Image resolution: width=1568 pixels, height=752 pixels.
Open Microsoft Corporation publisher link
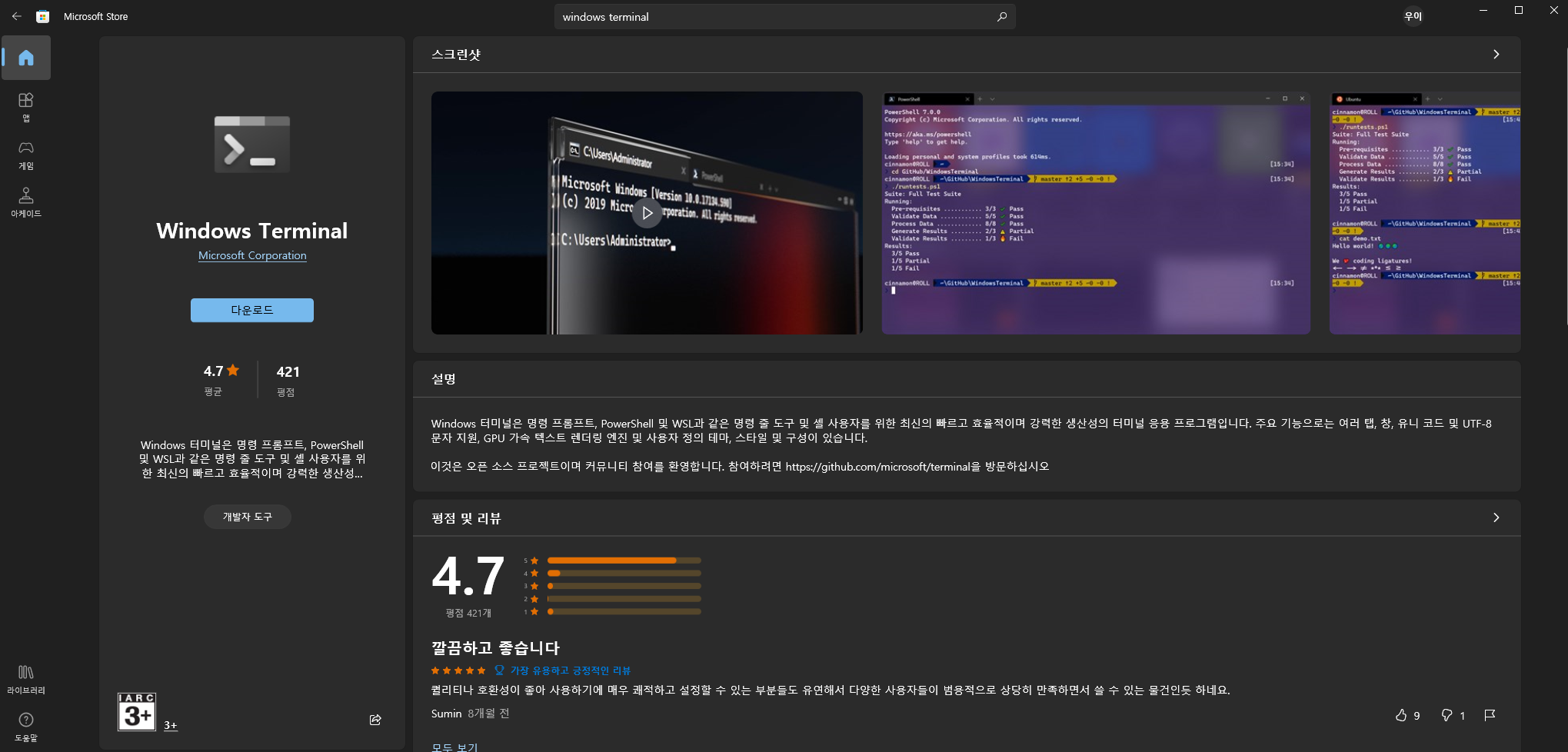252,255
